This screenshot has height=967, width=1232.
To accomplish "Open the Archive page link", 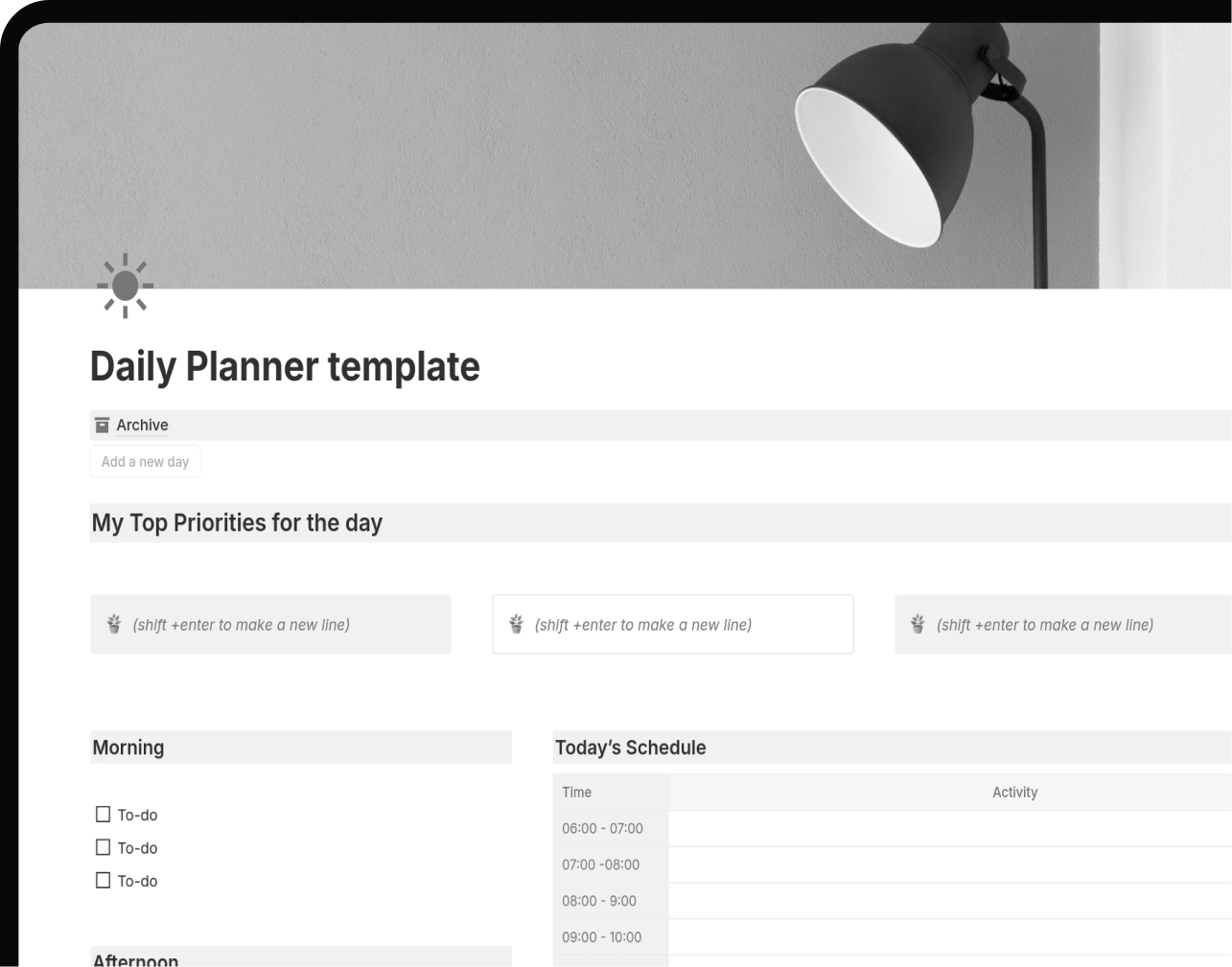I will point(142,425).
